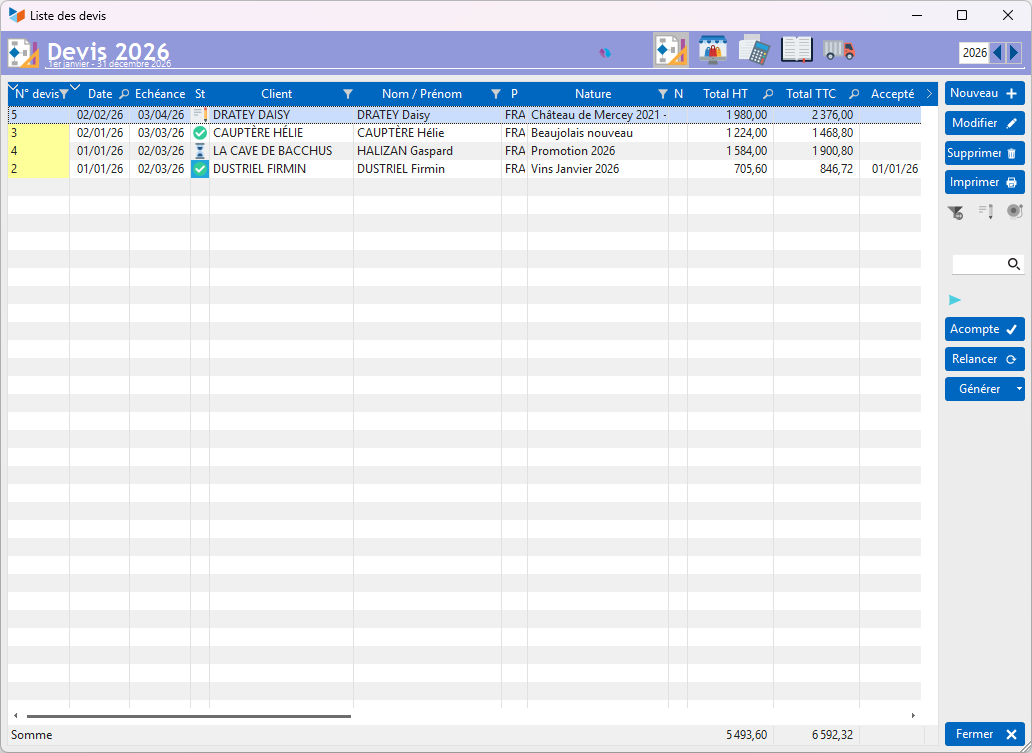The width and height of the screenshot is (1032, 753).
Task: Sort by the Echéance column header
Action: (160, 94)
